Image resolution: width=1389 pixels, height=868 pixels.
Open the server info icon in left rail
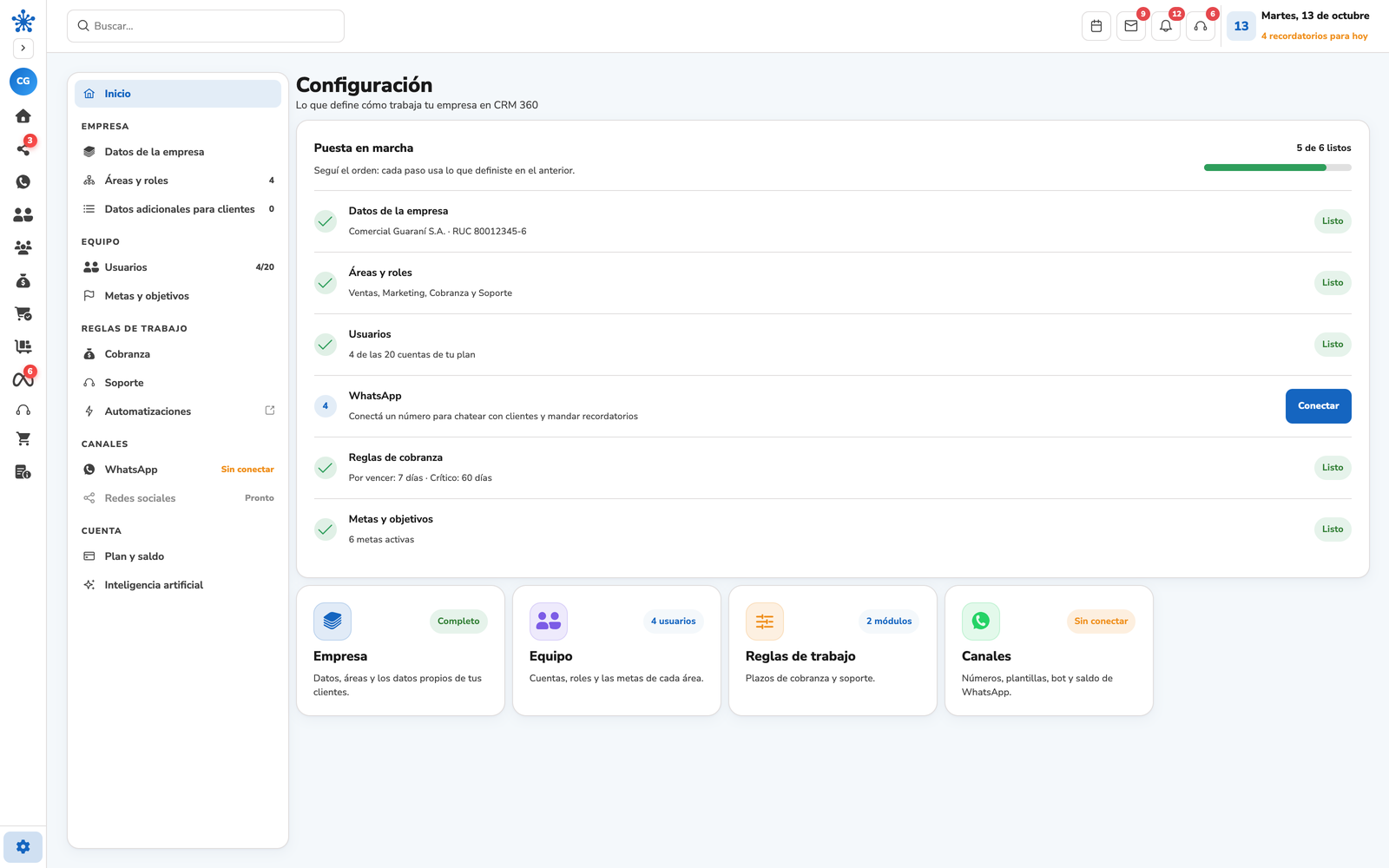[x=23, y=472]
